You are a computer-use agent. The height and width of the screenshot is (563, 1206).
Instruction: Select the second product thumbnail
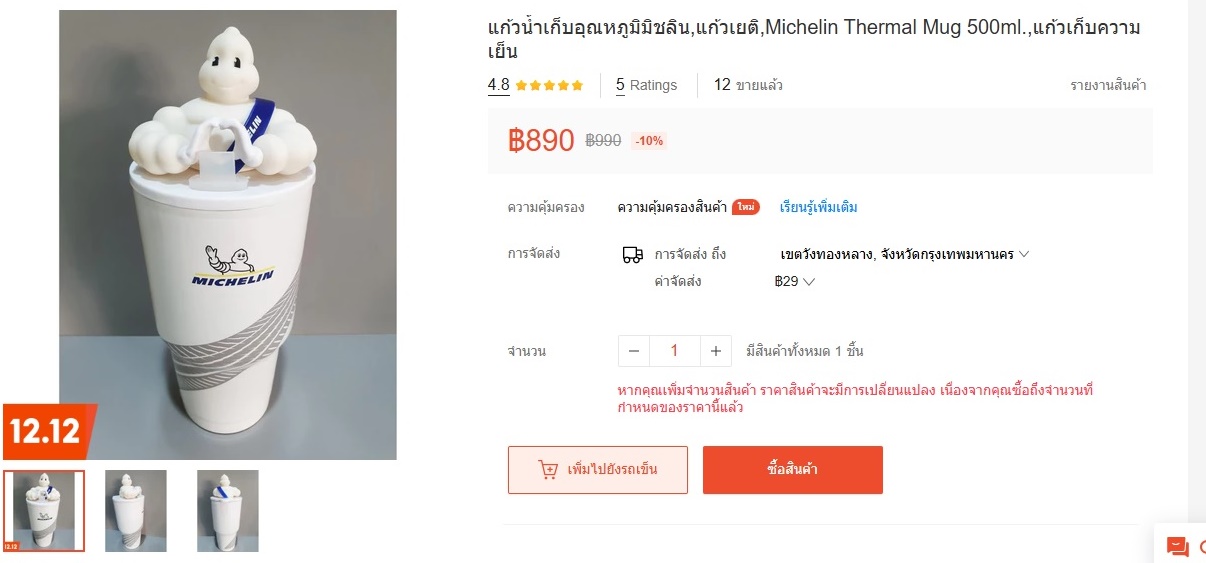click(x=136, y=511)
